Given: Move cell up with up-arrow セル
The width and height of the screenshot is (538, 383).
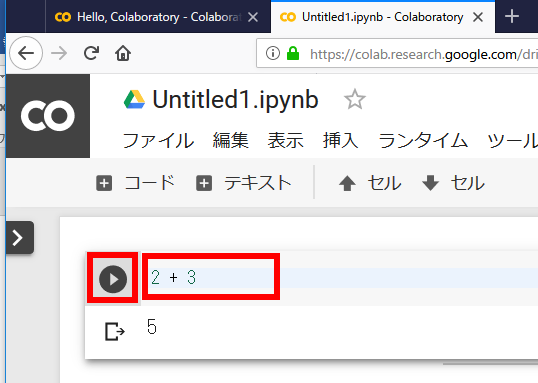Looking at the screenshot, I should (x=370, y=183).
